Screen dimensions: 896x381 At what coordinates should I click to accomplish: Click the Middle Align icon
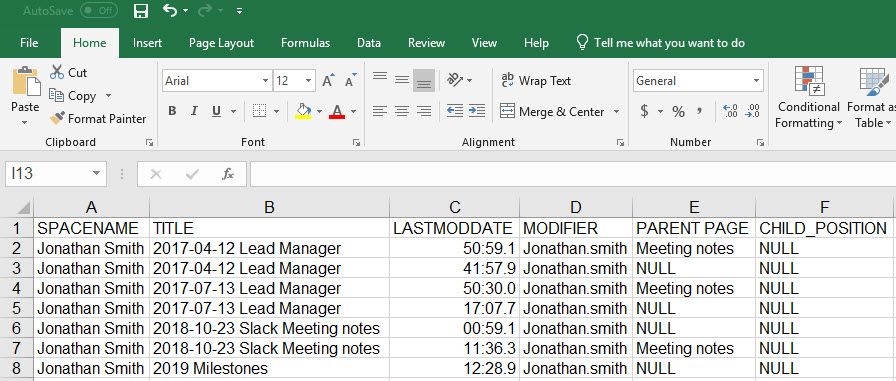[402, 81]
